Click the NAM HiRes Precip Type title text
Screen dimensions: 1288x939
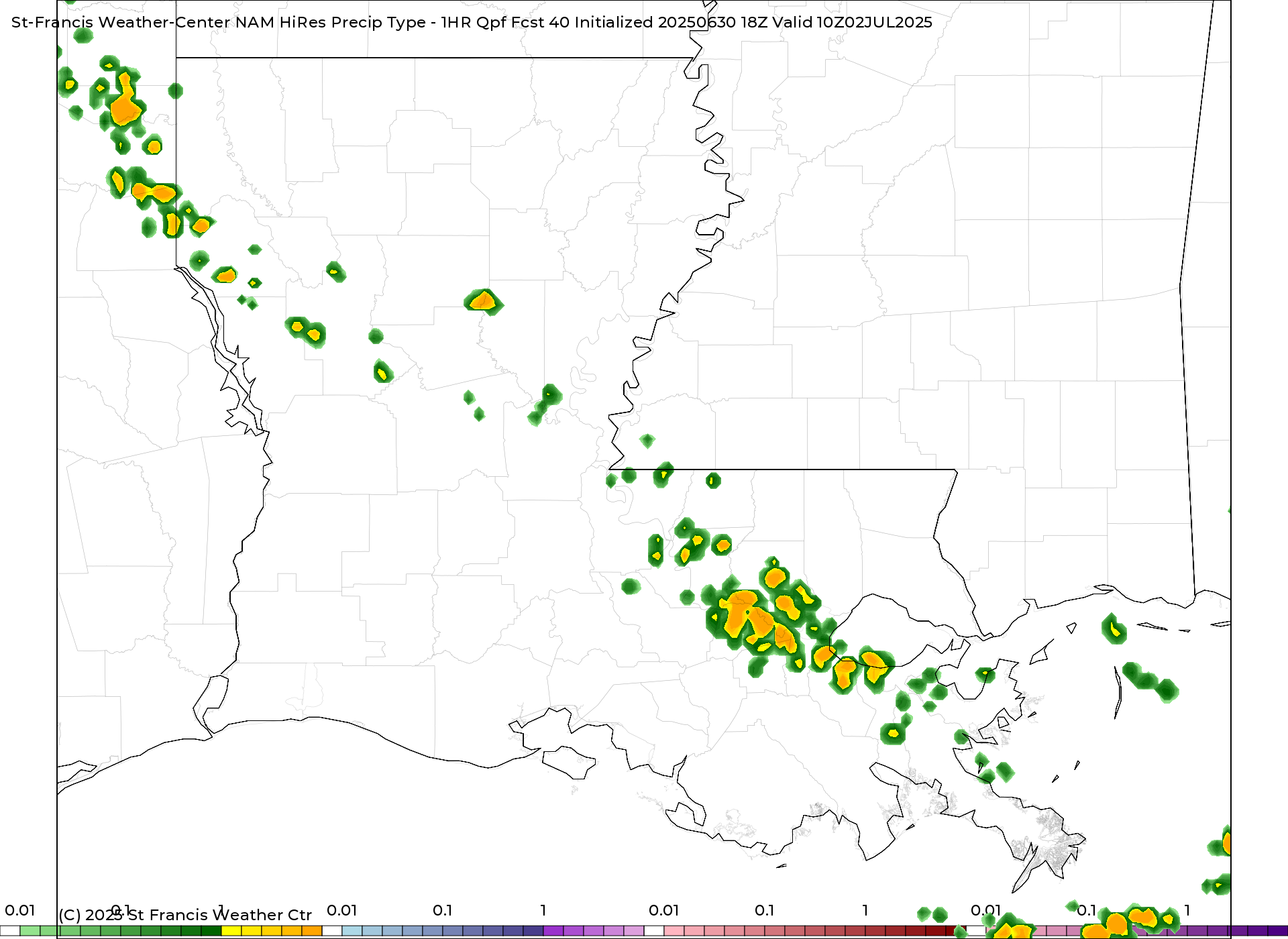tap(472, 22)
